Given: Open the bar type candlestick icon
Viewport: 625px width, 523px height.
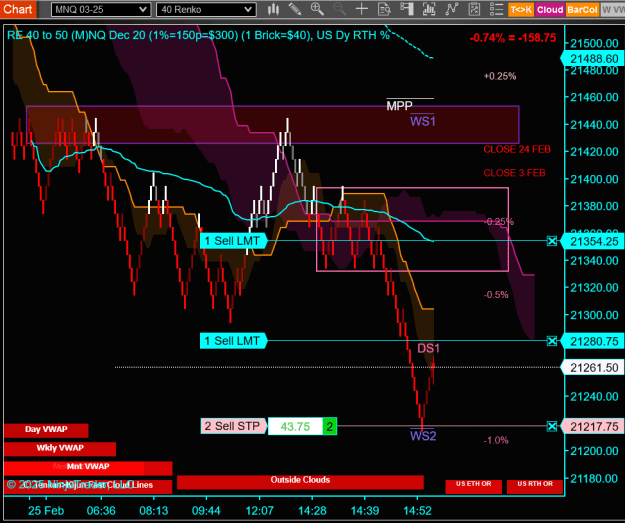Looking at the screenshot, I should point(273,9).
